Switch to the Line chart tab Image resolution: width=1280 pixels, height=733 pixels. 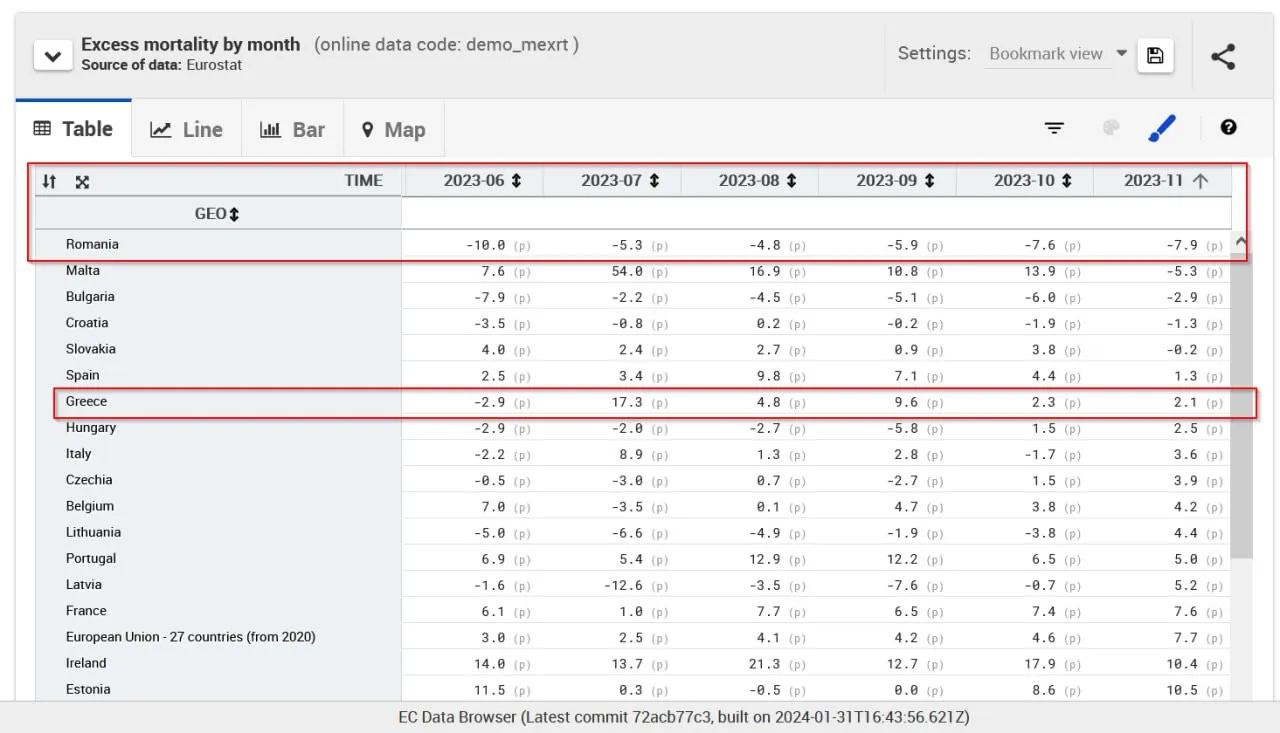coord(187,129)
